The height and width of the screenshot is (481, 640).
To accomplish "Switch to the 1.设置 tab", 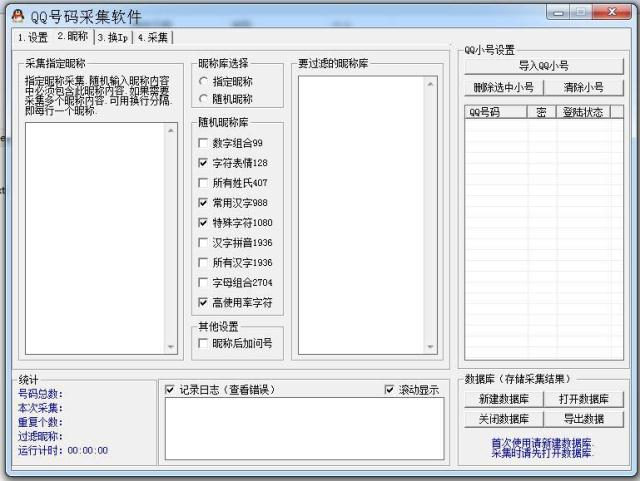I will pyautogui.click(x=33, y=38).
